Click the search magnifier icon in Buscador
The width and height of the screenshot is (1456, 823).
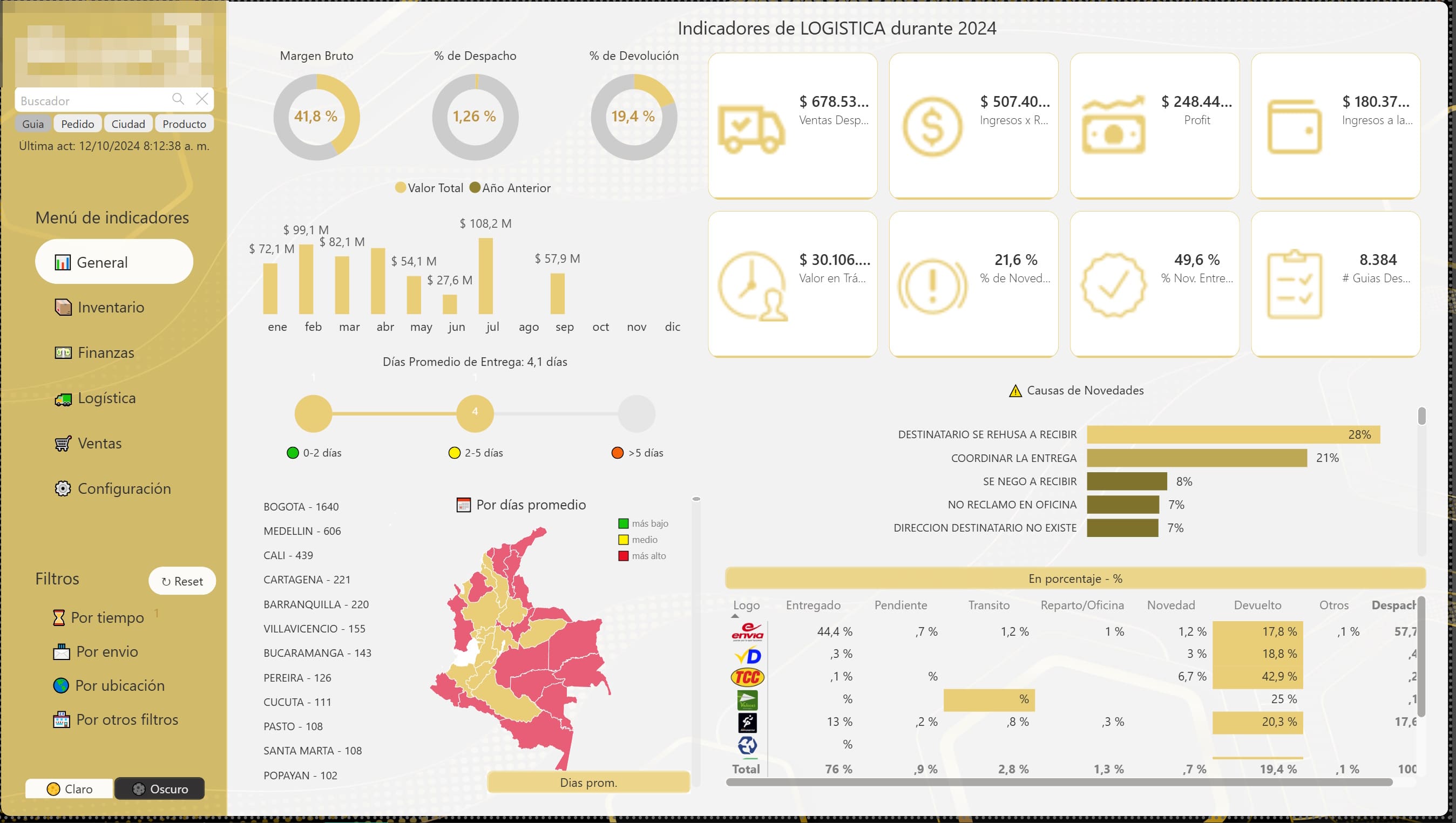click(178, 99)
